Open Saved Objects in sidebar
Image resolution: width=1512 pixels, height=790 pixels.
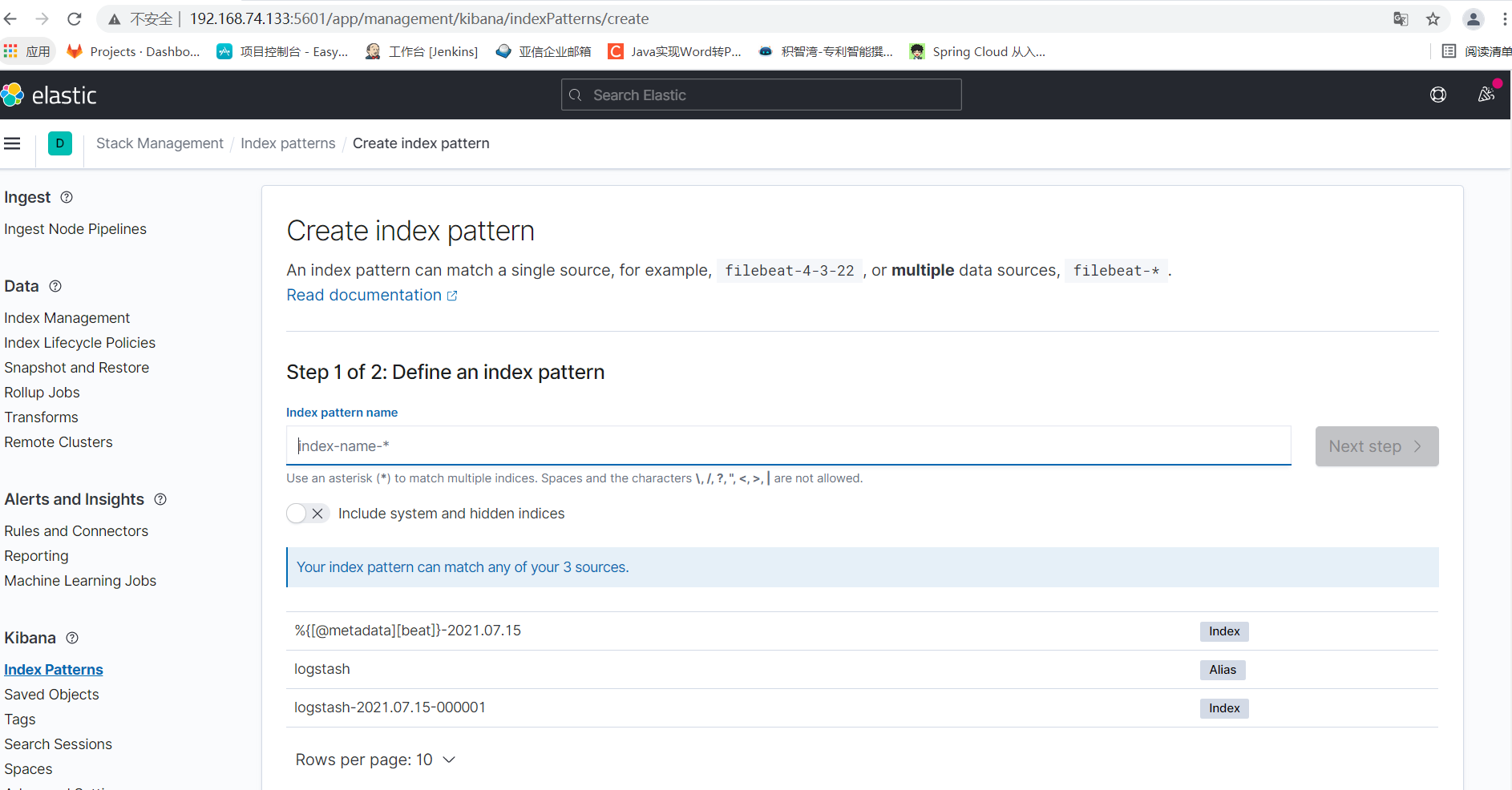(51, 695)
